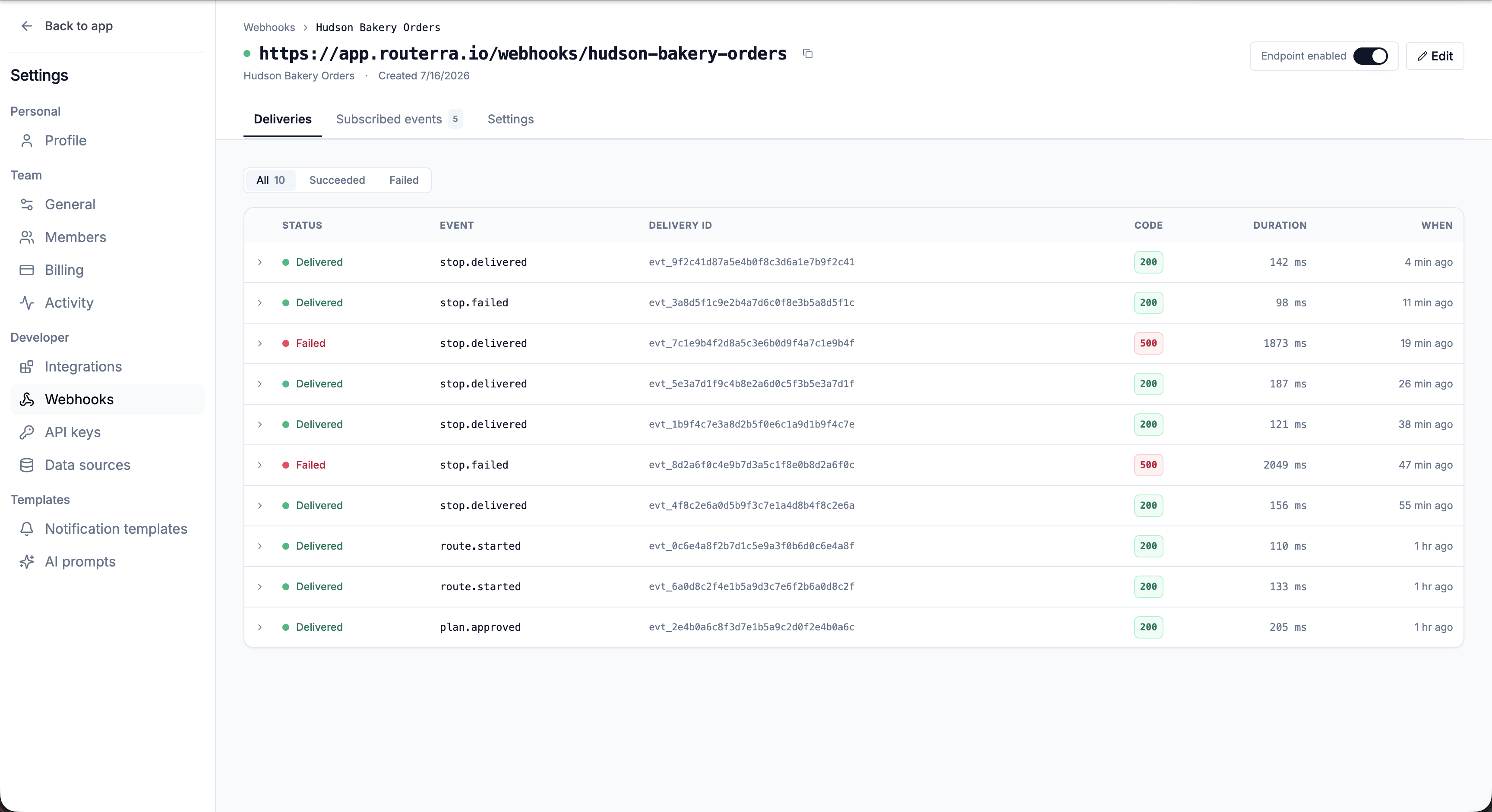
Task: Click the Hudson Bakery Orders breadcrumb
Action: (x=378, y=27)
